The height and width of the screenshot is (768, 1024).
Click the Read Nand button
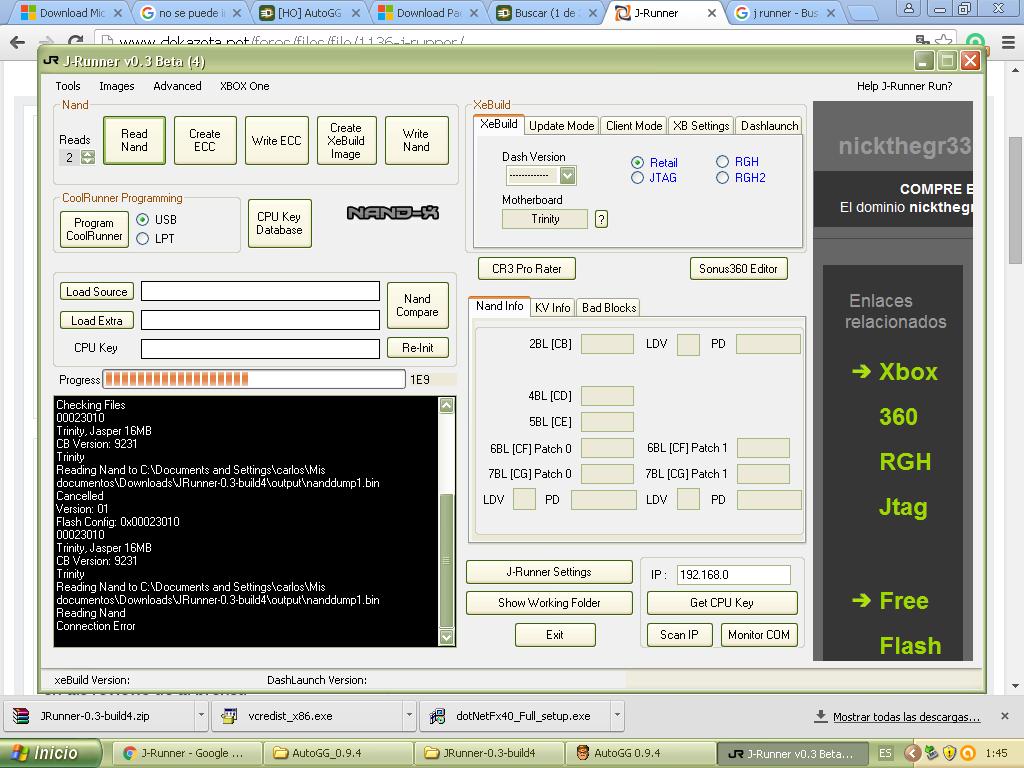pyautogui.click(x=134, y=140)
